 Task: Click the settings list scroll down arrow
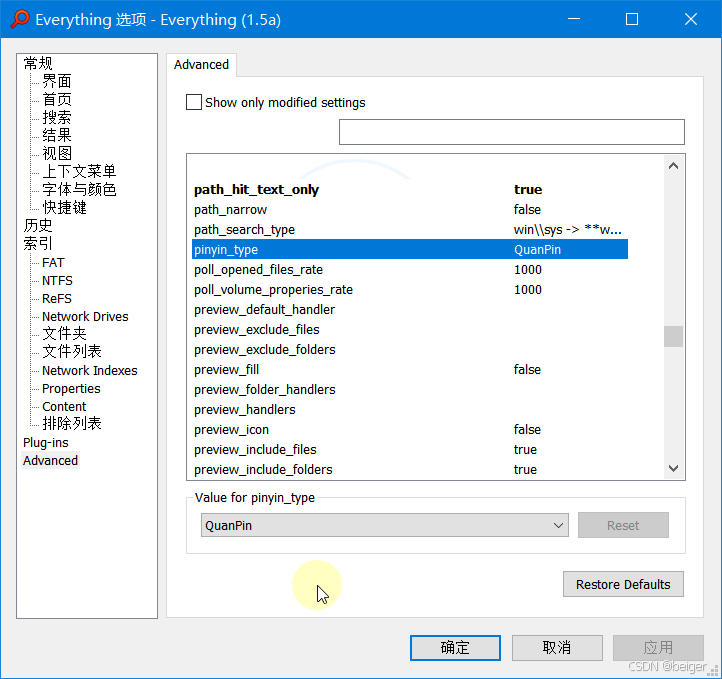coord(673,468)
